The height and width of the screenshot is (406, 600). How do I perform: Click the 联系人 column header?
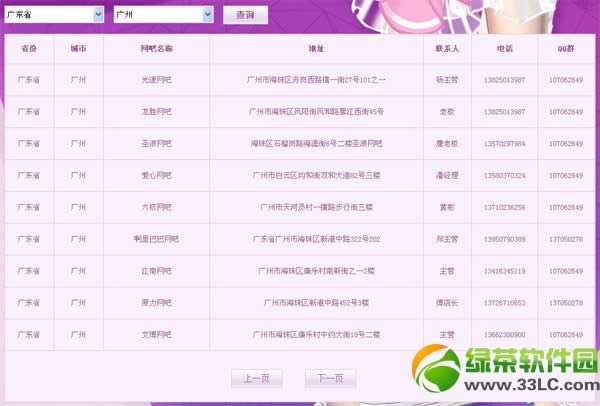(x=447, y=49)
